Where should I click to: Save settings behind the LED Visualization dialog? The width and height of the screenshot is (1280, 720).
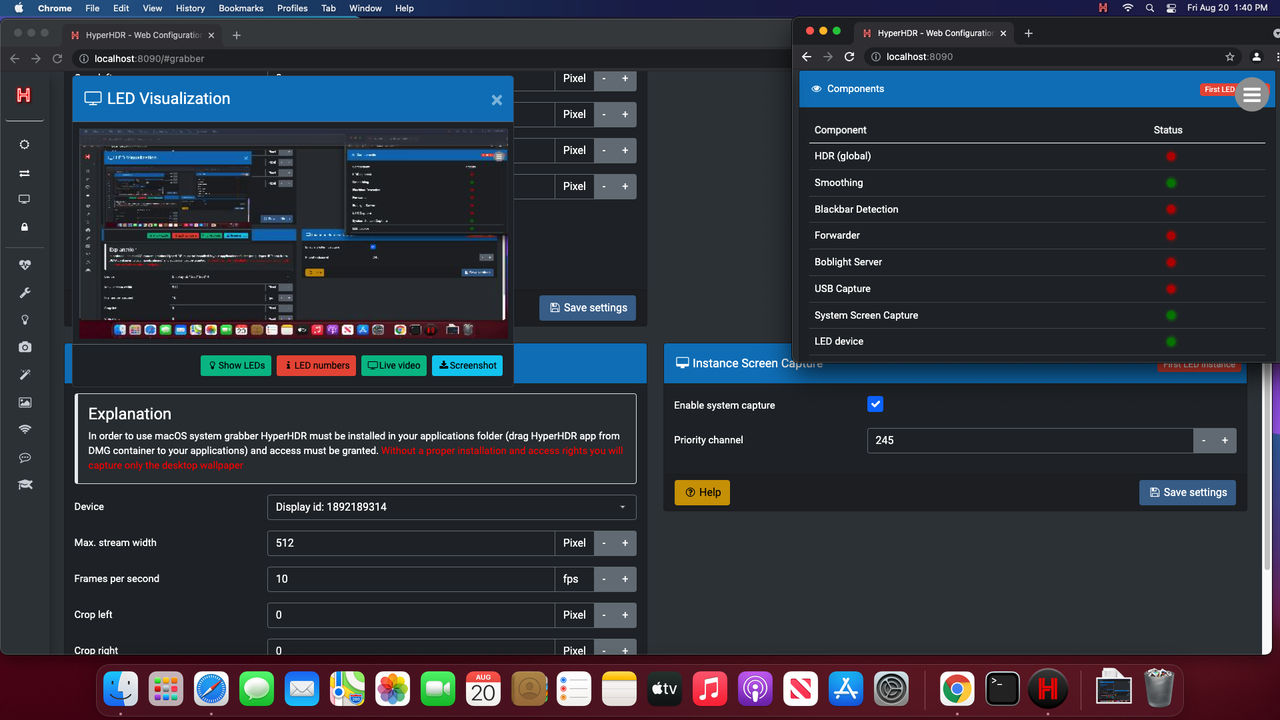(587, 307)
